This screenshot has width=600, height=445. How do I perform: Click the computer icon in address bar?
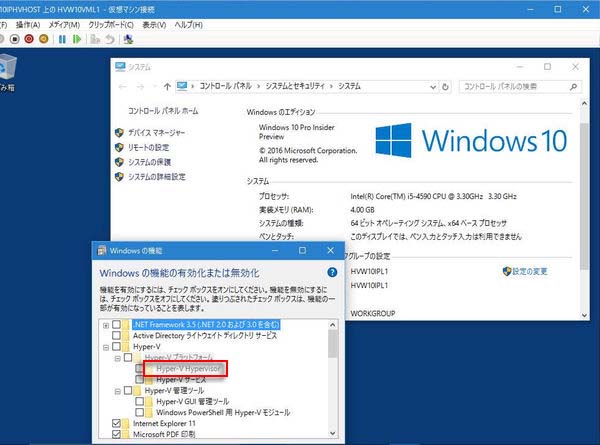coord(182,86)
